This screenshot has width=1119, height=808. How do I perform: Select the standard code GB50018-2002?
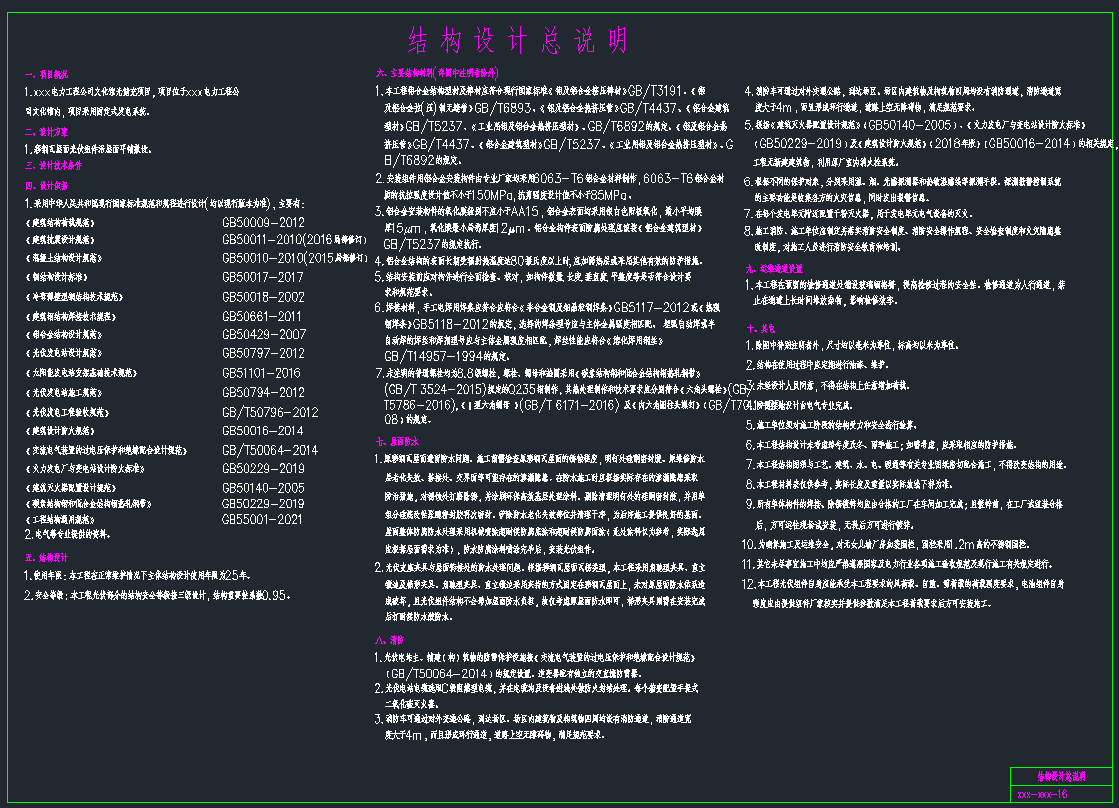(x=263, y=297)
